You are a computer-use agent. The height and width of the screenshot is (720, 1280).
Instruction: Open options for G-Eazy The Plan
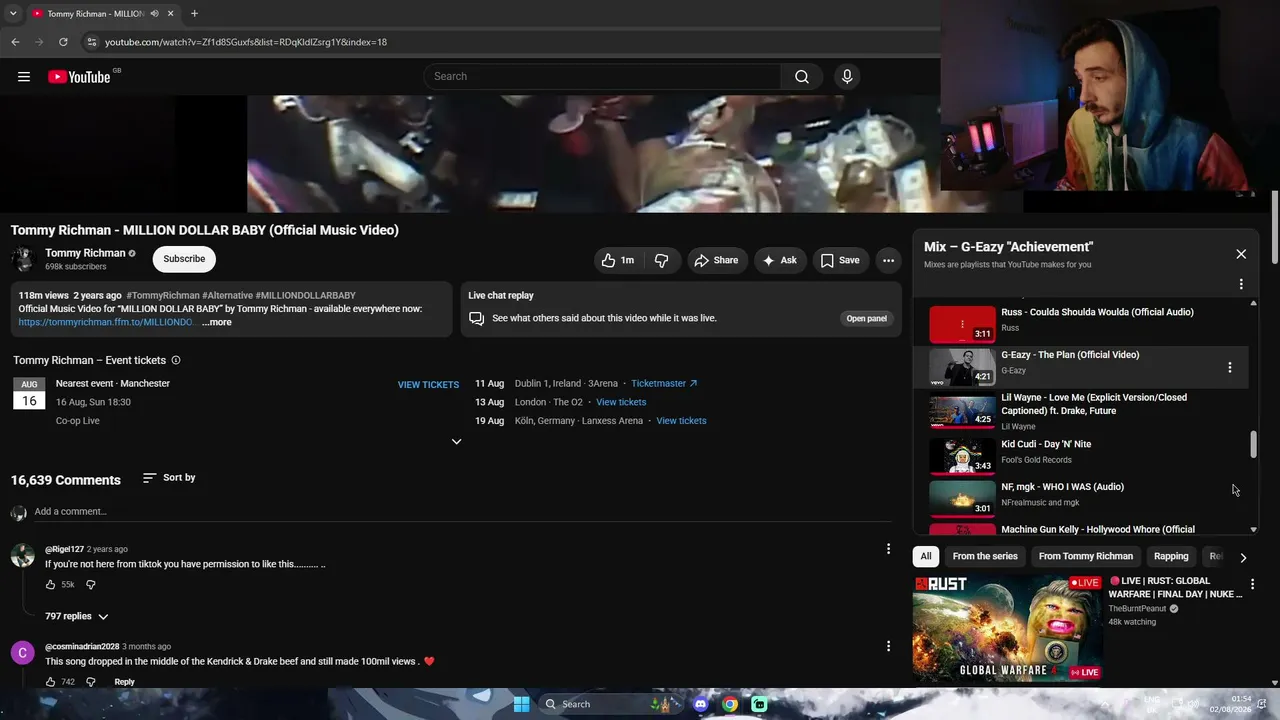pos(1230,367)
